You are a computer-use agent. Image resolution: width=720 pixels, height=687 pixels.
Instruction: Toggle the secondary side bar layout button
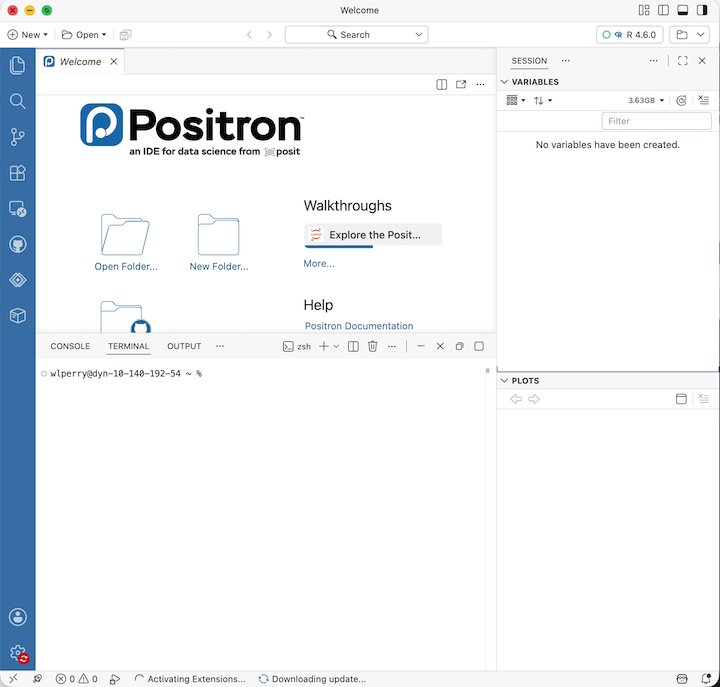pyautogui.click(x=702, y=10)
